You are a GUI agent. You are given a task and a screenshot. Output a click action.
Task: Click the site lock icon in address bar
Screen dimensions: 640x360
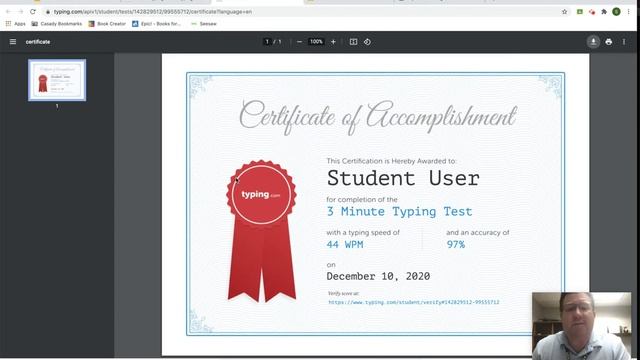pyautogui.click(x=48, y=11)
